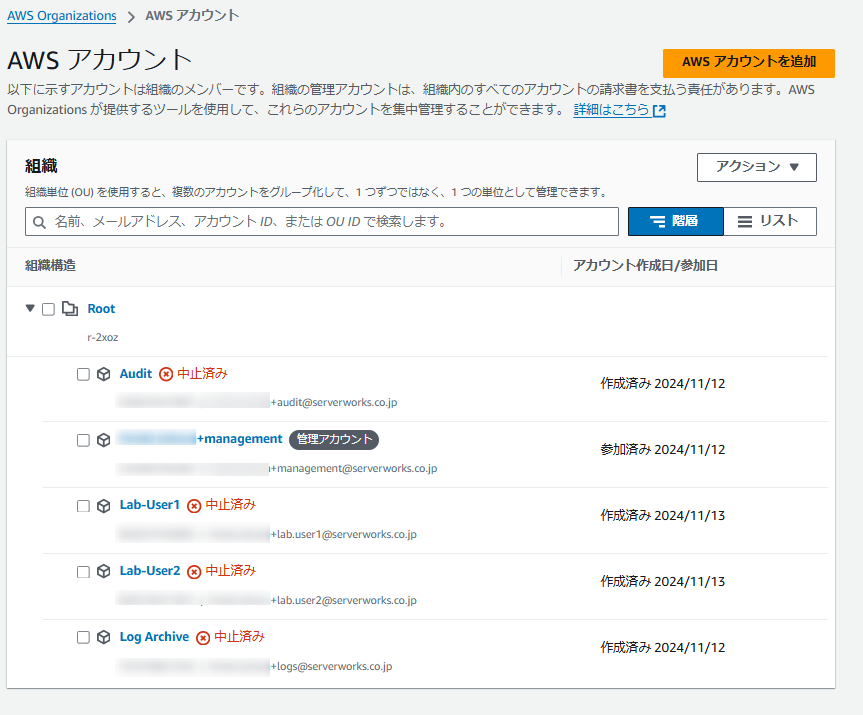Click the 組織 section heading

coord(41,166)
